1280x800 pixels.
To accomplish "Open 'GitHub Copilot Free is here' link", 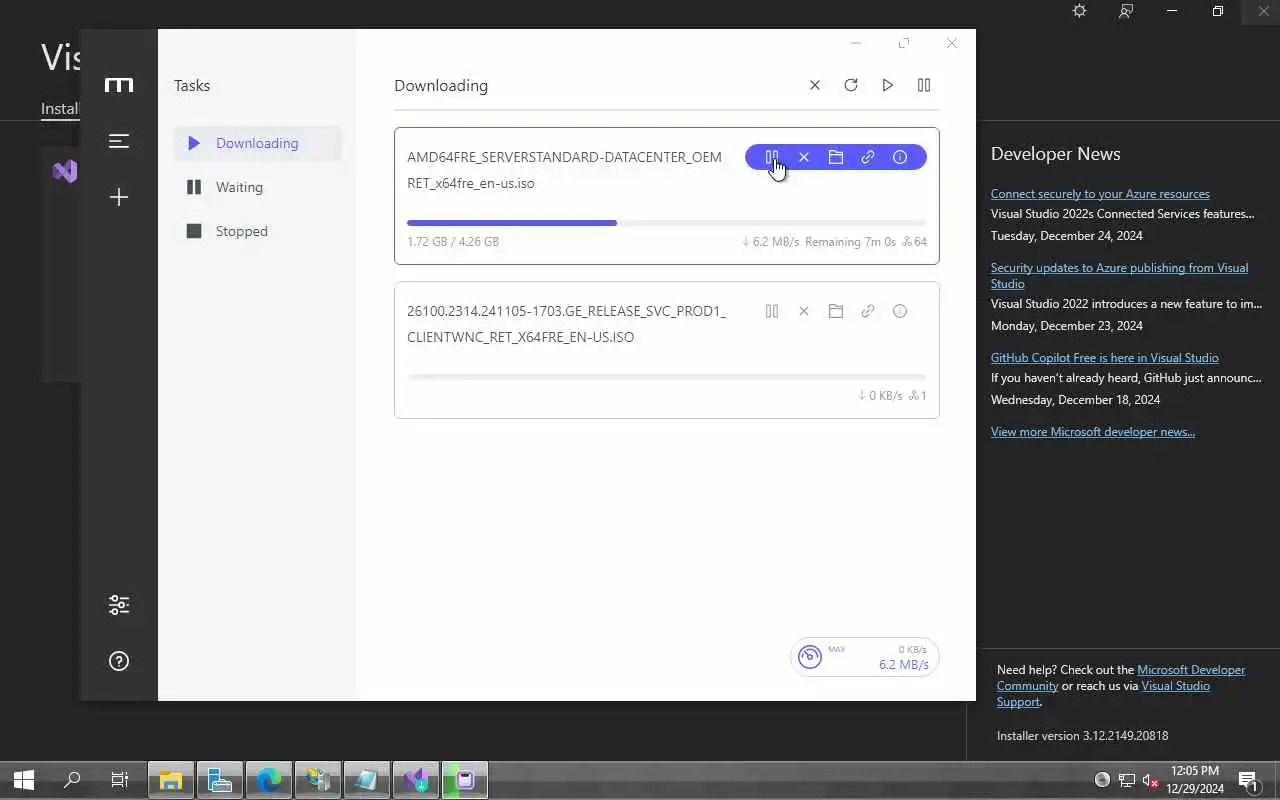I will [x=1105, y=358].
